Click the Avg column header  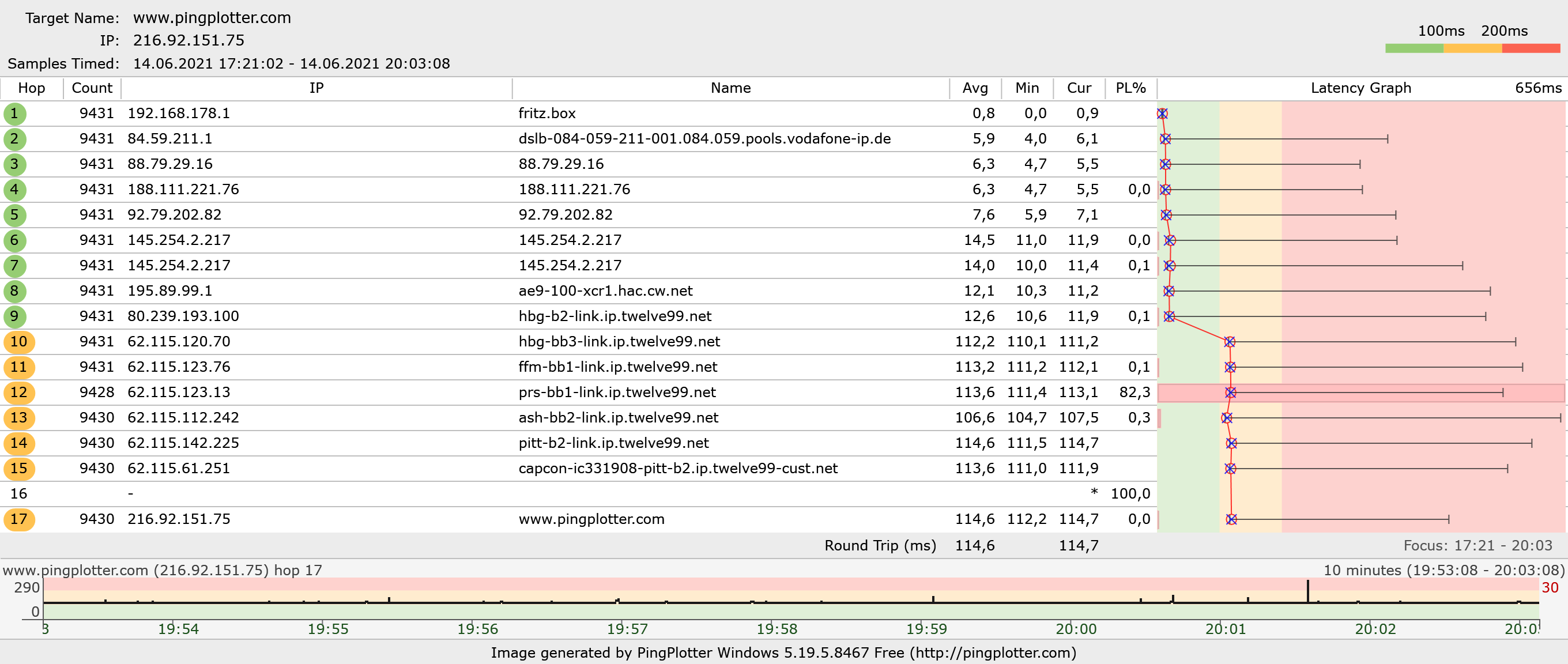pyautogui.click(x=975, y=88)
